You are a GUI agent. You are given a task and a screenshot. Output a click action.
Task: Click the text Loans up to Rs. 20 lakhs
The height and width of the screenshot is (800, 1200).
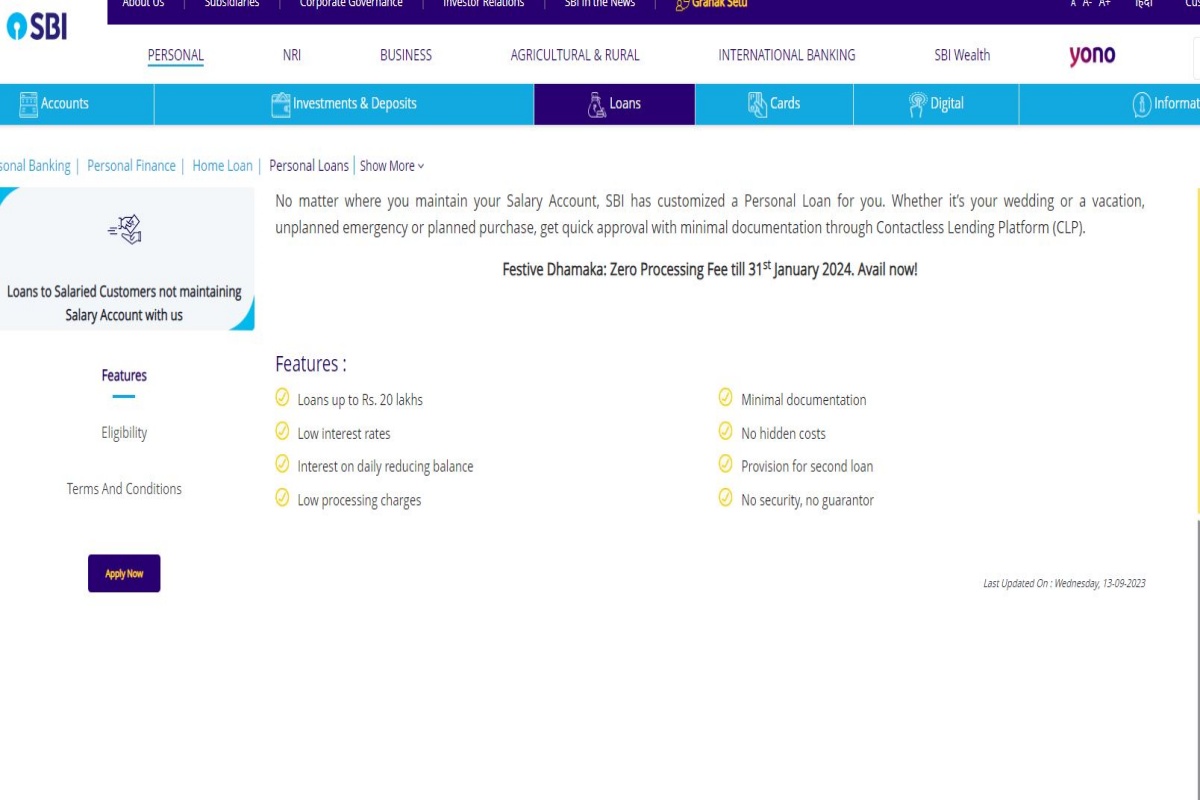tap(360, 400)
